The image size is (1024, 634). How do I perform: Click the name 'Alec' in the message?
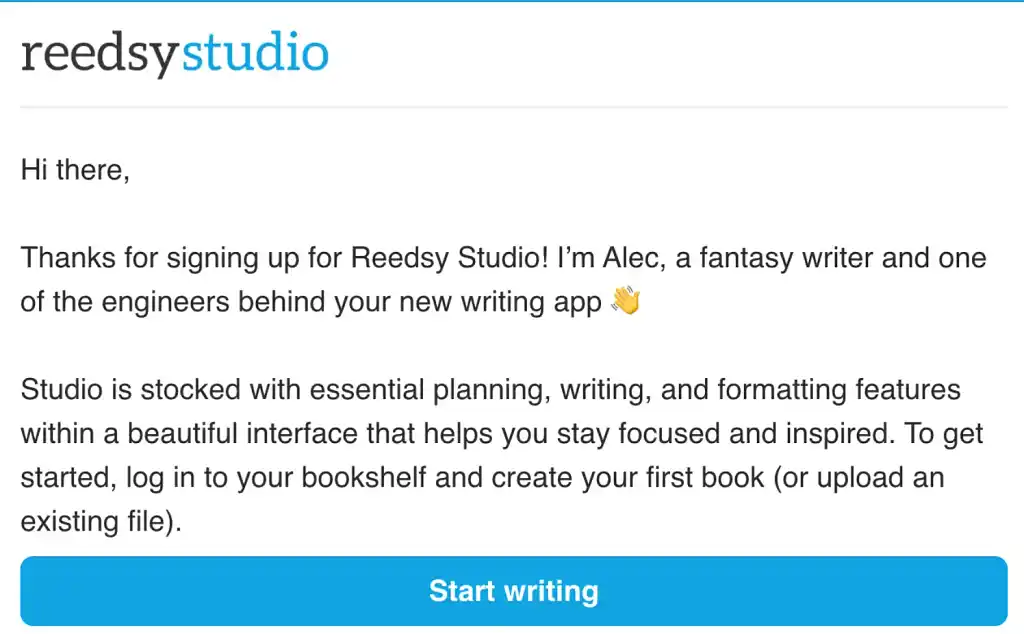[630, 257]
